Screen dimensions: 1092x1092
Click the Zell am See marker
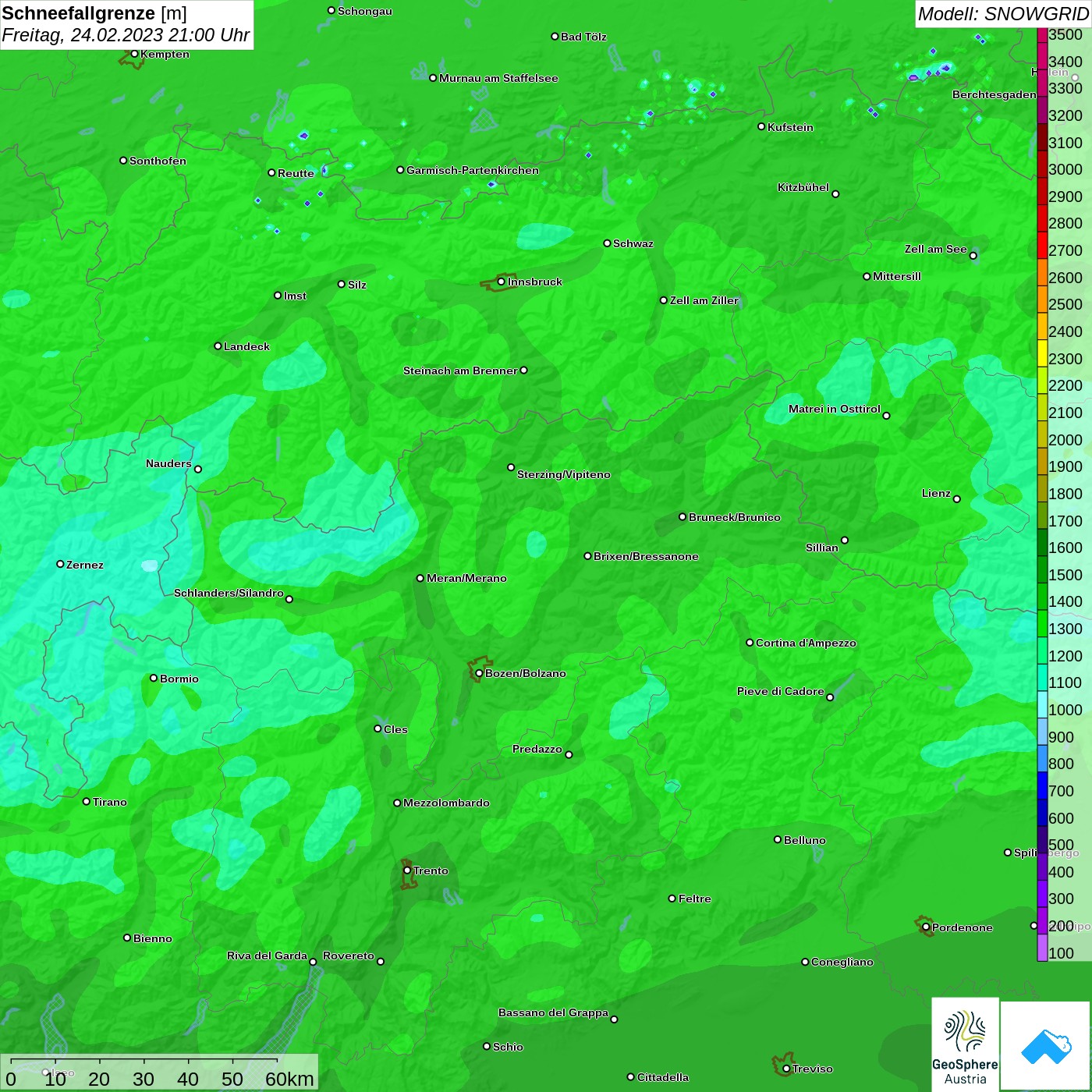coord(973,255)
